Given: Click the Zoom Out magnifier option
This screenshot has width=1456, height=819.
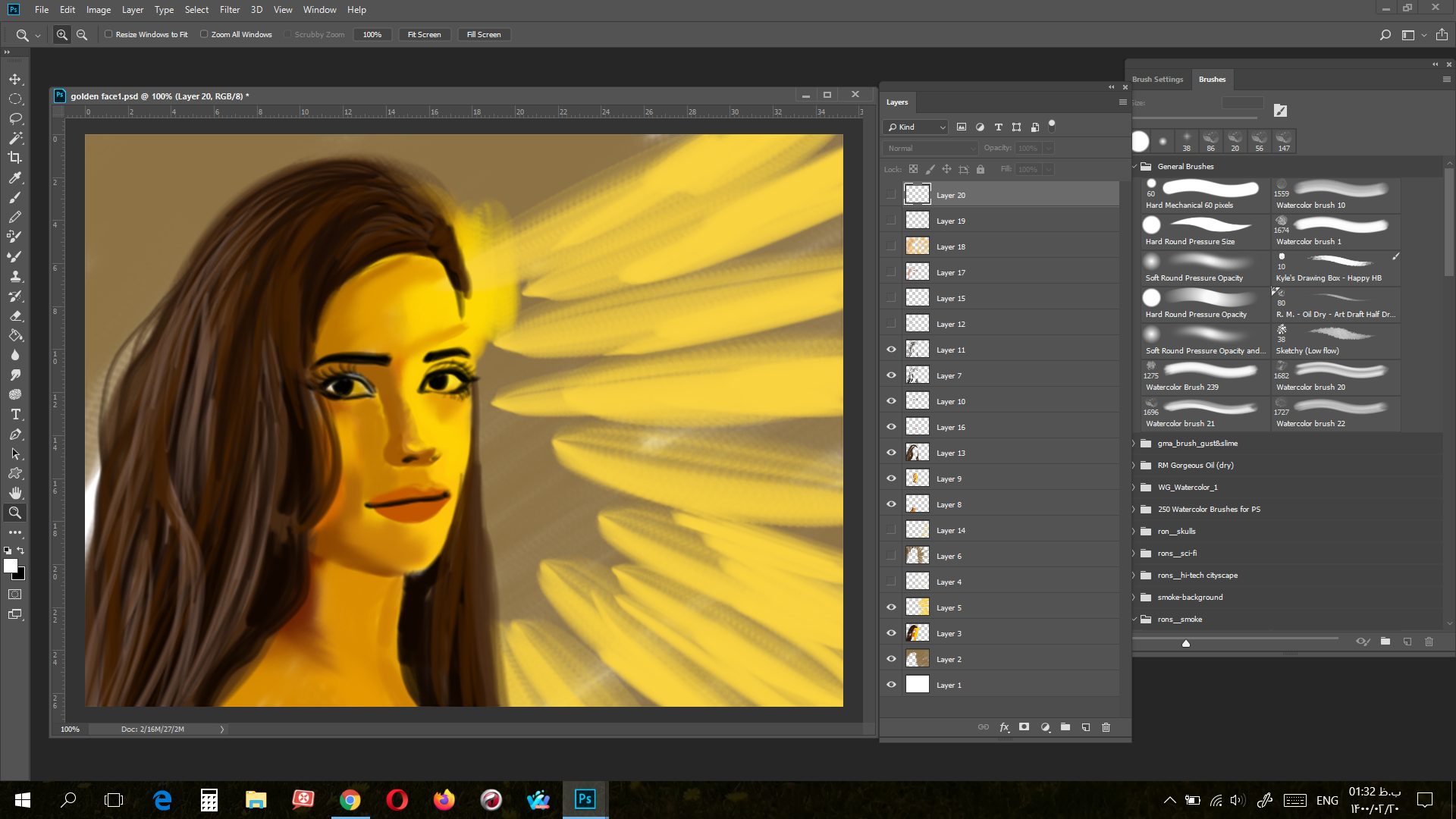Looking at the screenshot, I should tap(82, 34).
